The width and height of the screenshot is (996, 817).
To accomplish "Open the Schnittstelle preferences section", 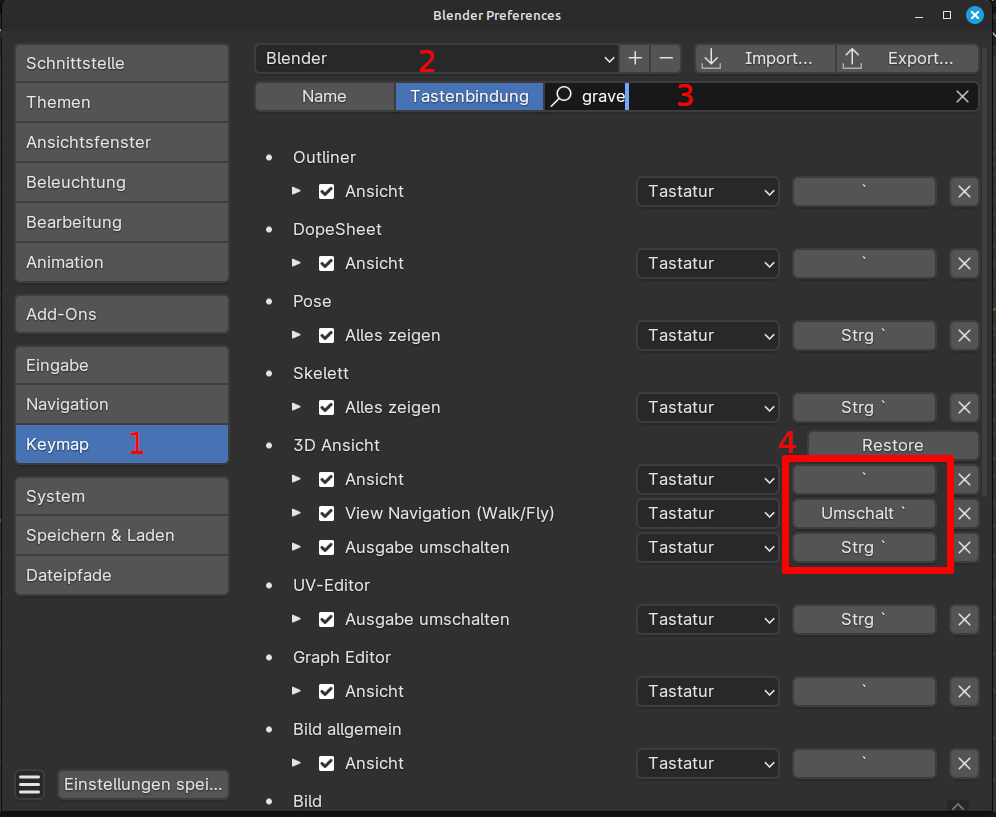I will (122, 63).
